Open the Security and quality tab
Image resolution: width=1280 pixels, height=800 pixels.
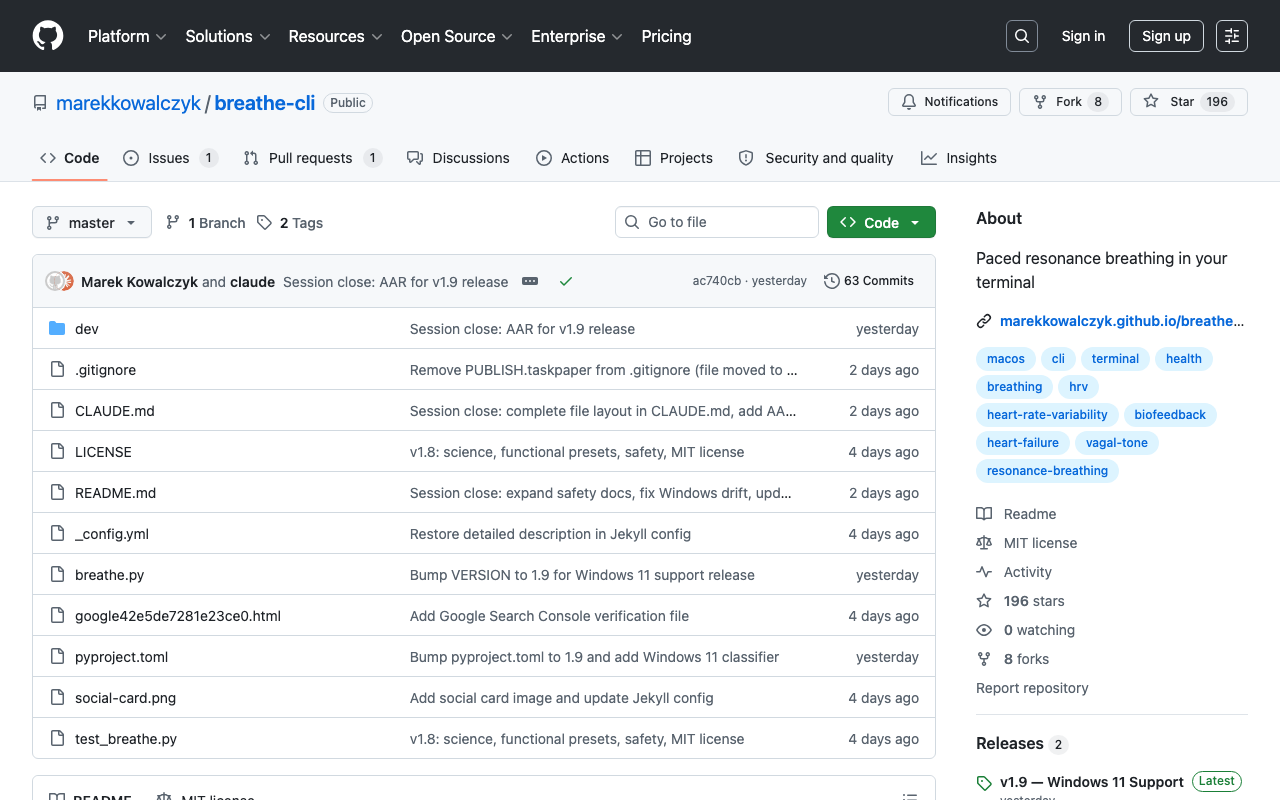coord(816,158)
